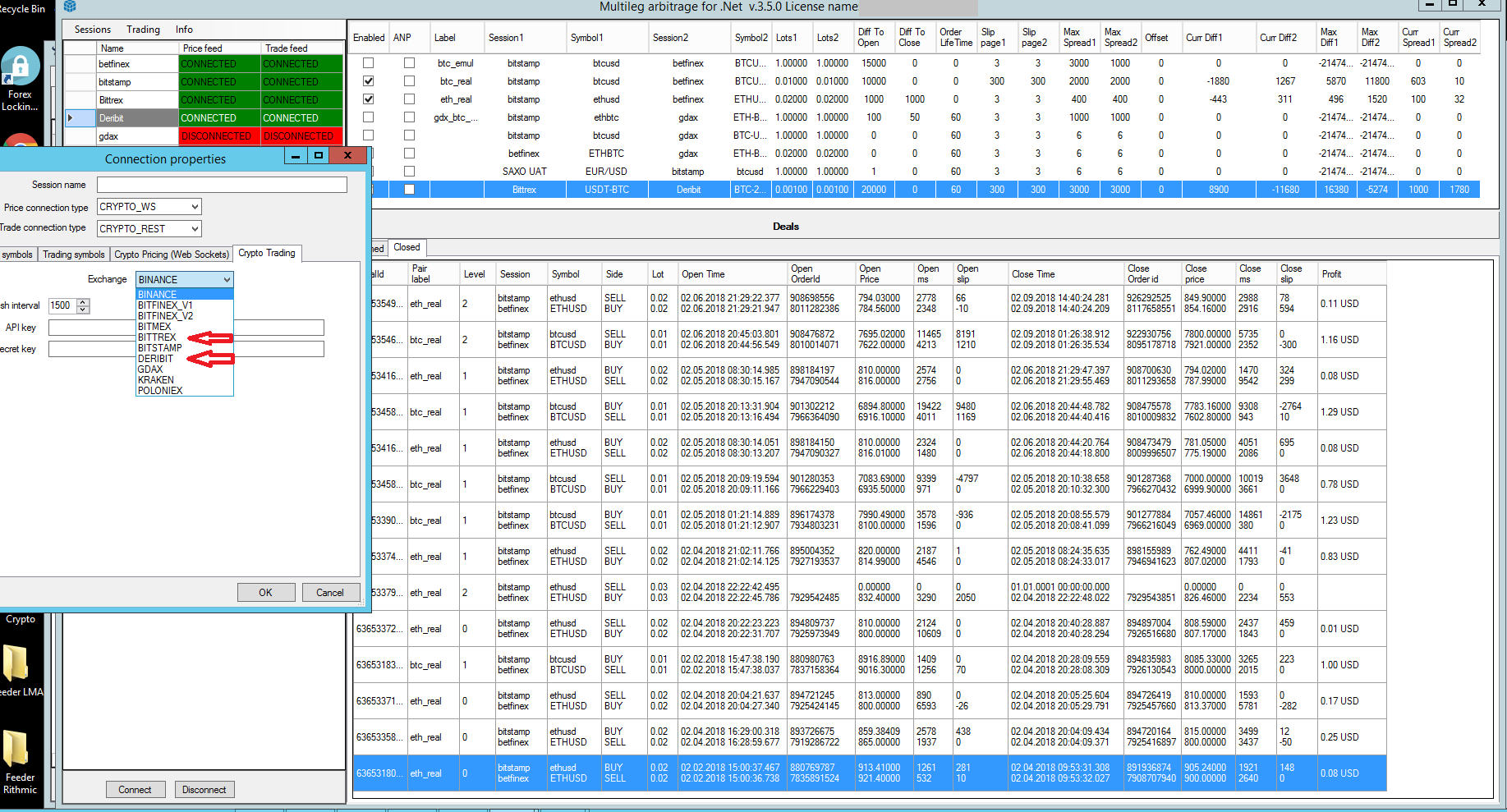Toggle ANP checkbox for btc_real row
Viewport: 1507px width, 812px height.
[x=409, y=81]
